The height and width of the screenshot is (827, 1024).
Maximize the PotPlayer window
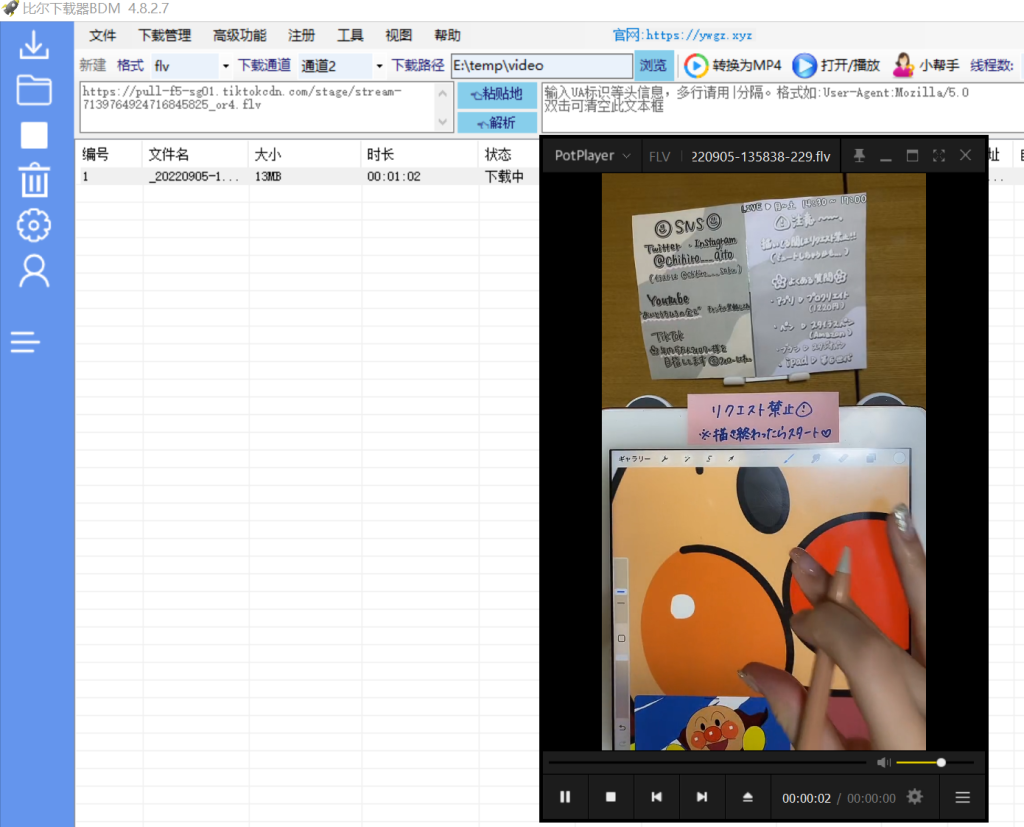coord(912,155)
